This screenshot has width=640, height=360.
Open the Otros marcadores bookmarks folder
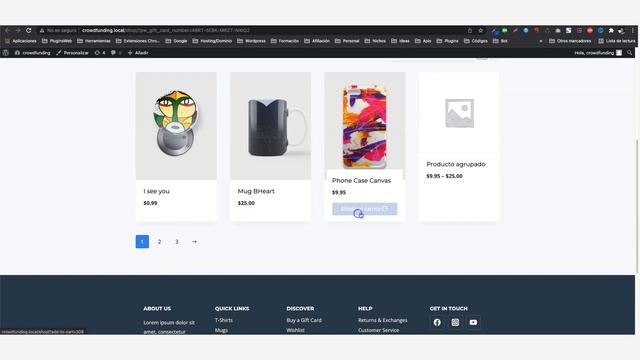tap(570, 41)
